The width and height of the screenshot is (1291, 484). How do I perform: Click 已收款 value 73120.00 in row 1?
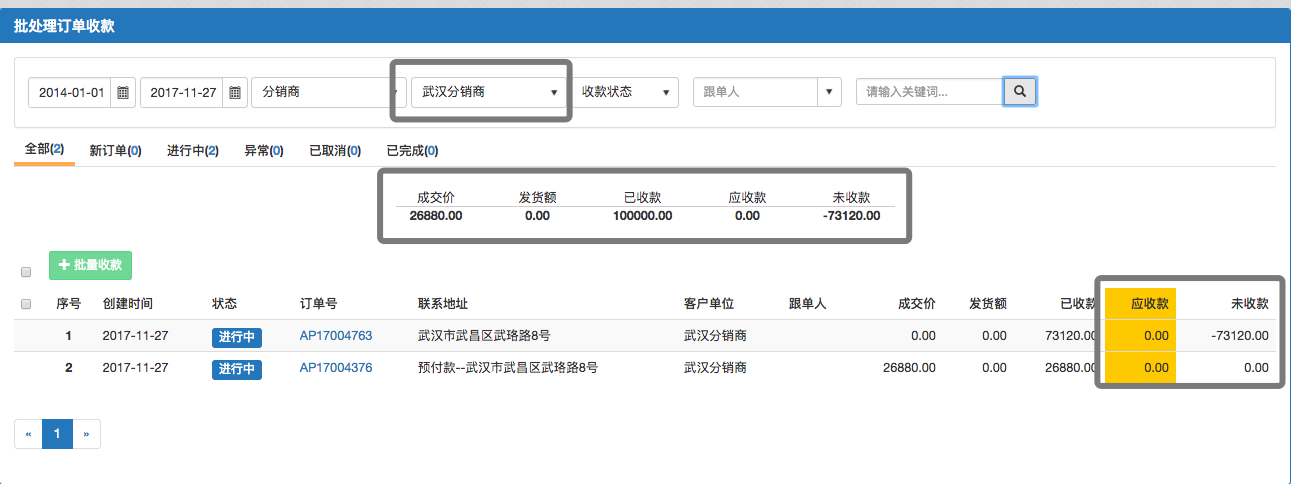[1072, 336]
